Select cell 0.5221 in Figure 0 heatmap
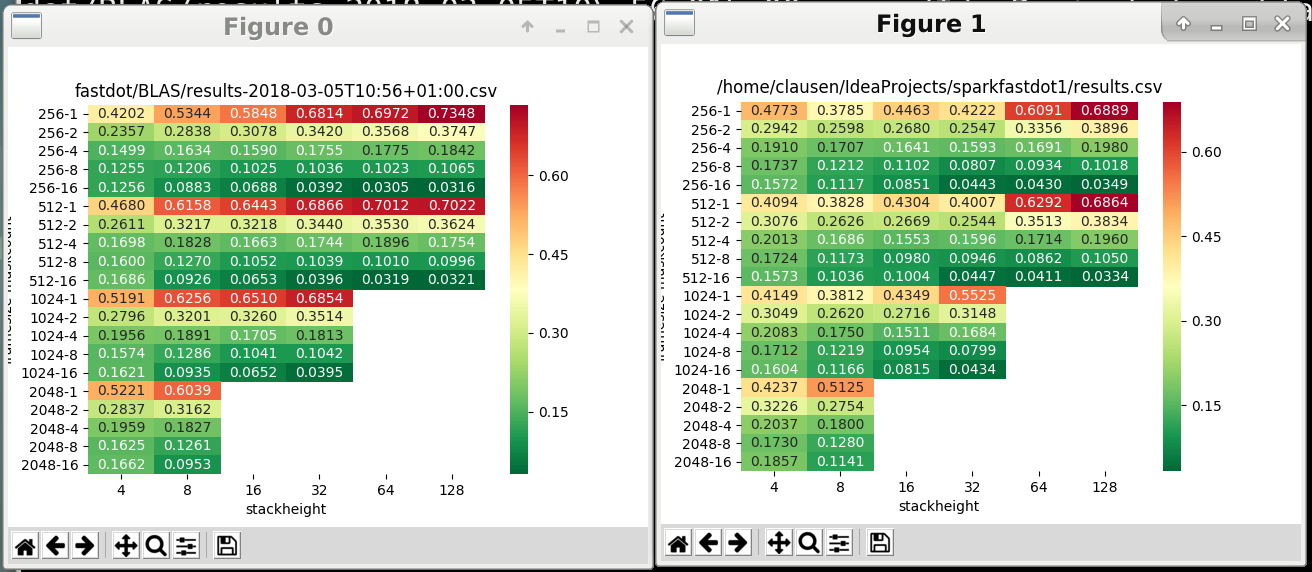Viewport: 1312px width, 572px height. (x=121, y=391)
